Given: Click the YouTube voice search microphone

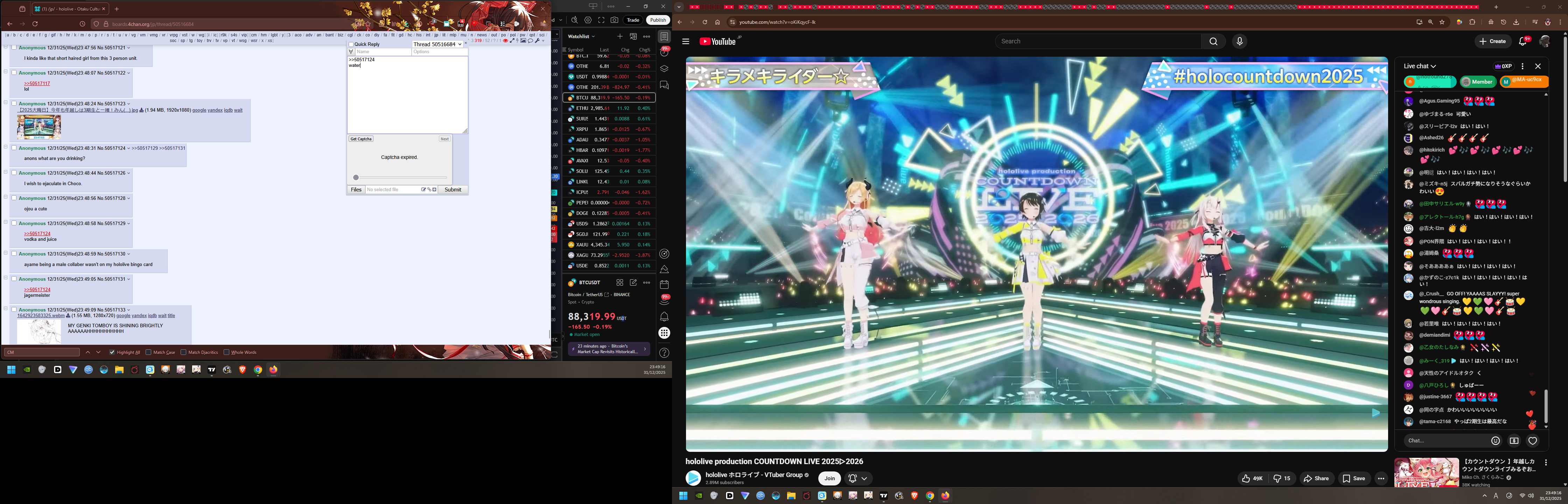Looking at the screenshot, I should pyautogui.click(x=1239, y=41).
